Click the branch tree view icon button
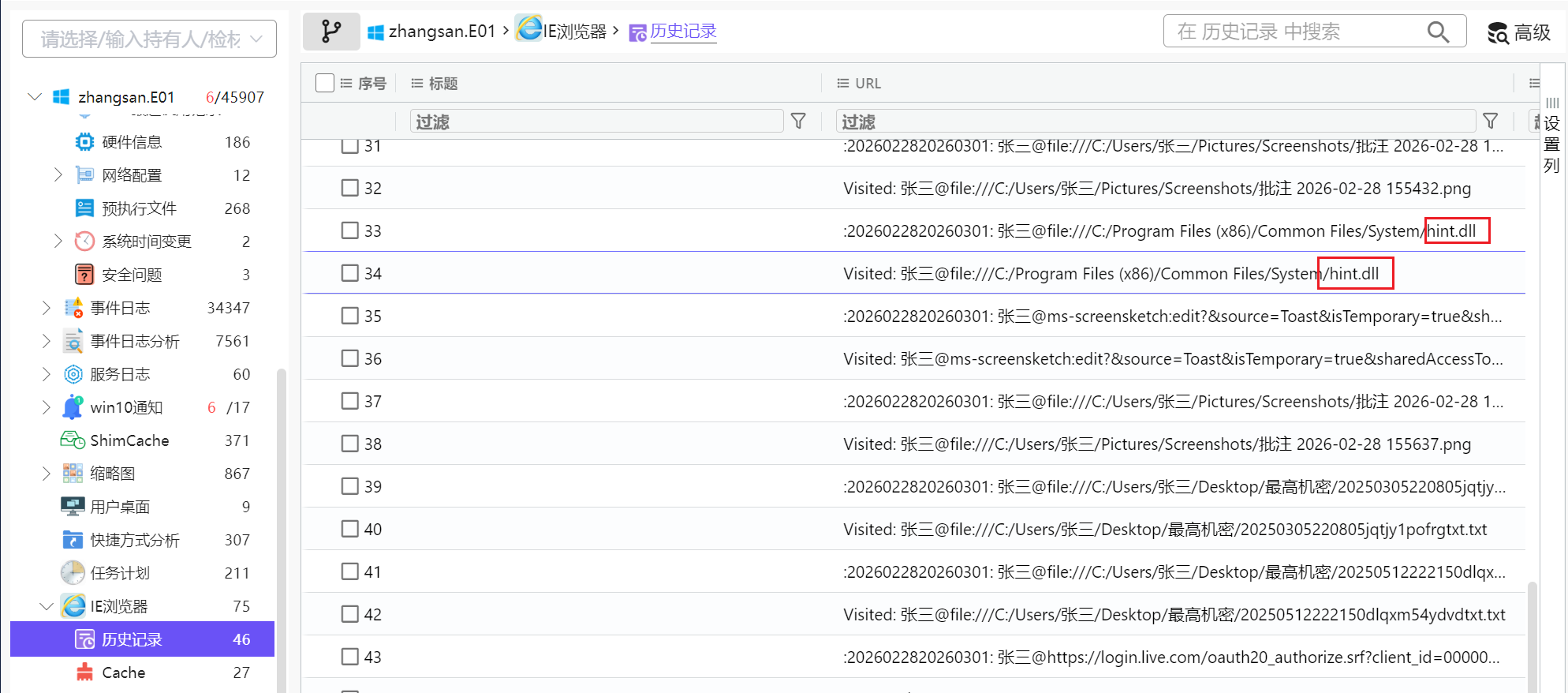Image resolution: width=1568 pixels, height=693 pixels. 331,32
